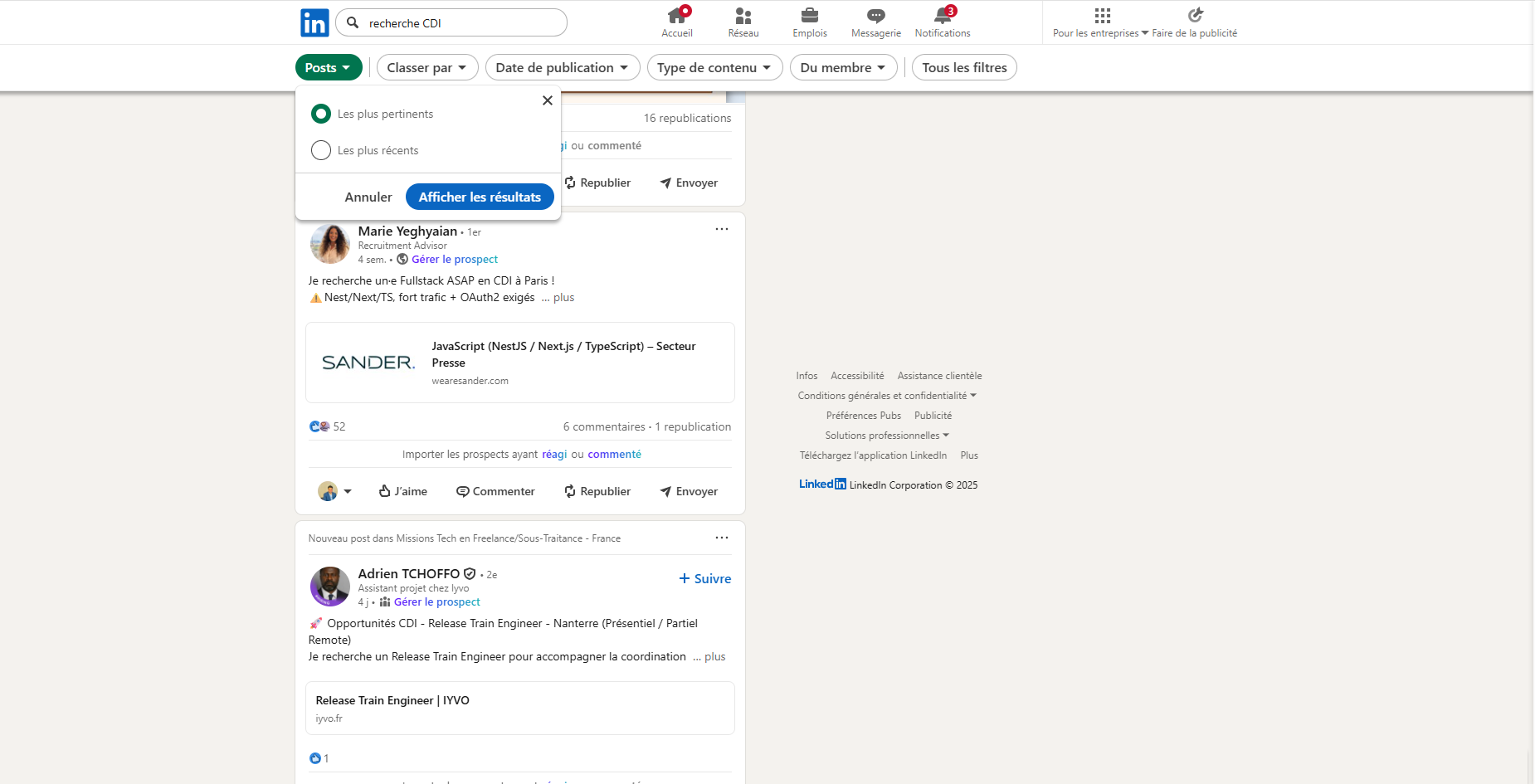The image size is (1535, 784).
Task: Open Messagerie chat icon
Action: (875, 16)
